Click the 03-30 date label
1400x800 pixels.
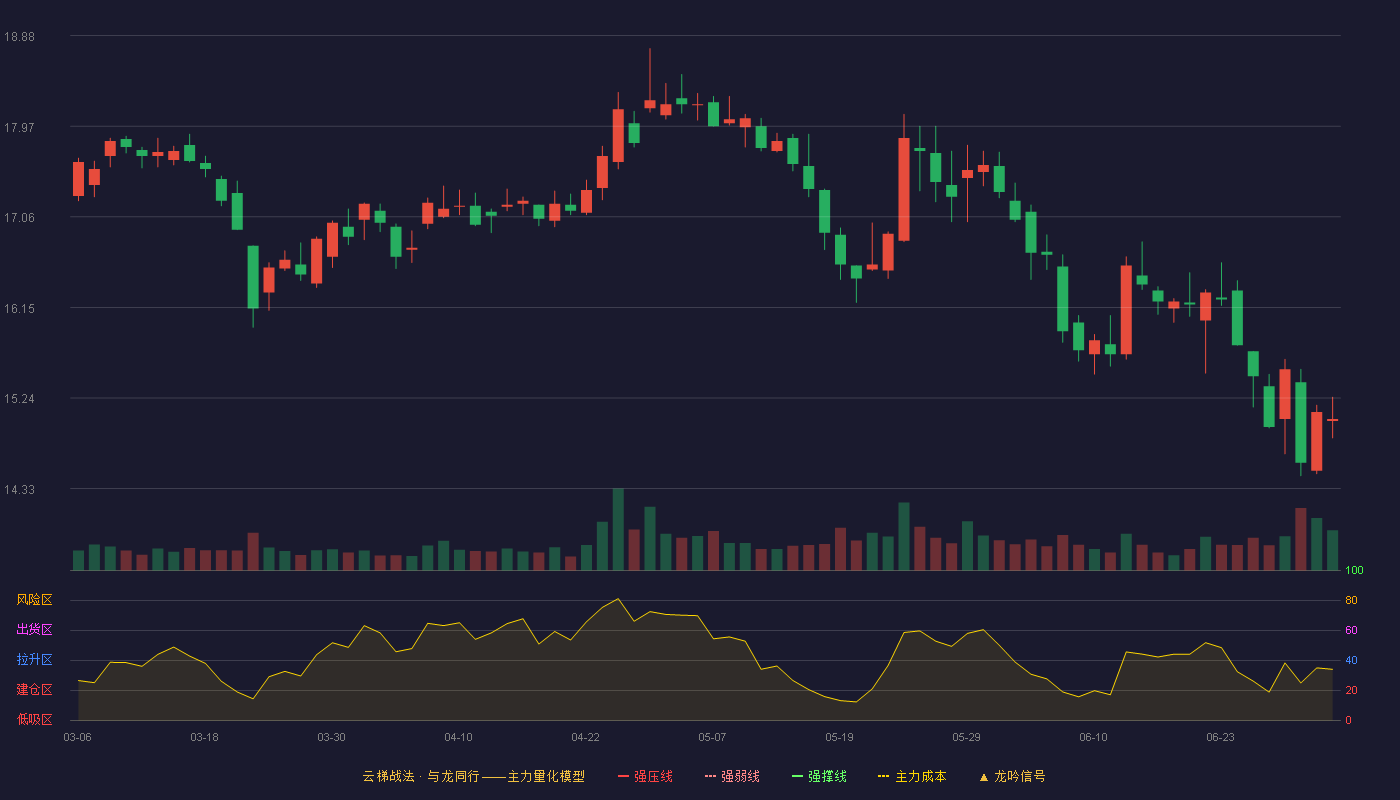[x=331, y=737]
